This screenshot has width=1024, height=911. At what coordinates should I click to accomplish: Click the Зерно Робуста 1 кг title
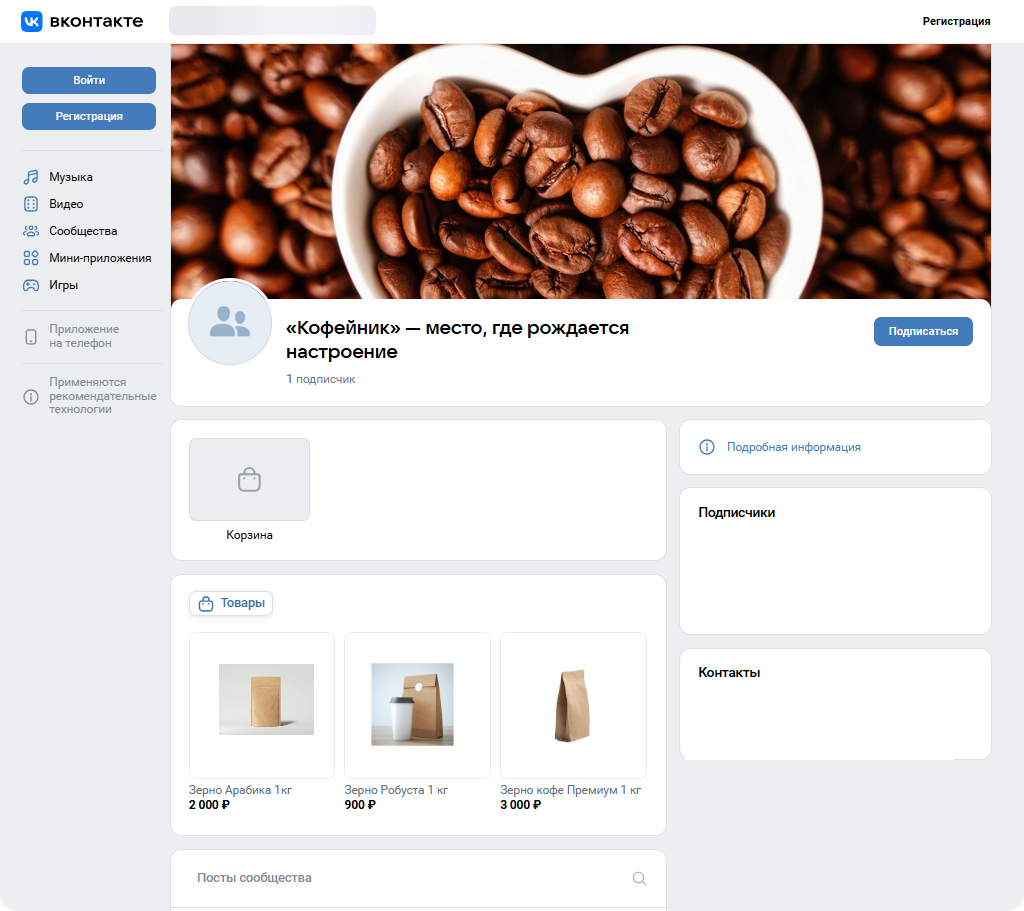pyautogui.click(x=396, y=790)
